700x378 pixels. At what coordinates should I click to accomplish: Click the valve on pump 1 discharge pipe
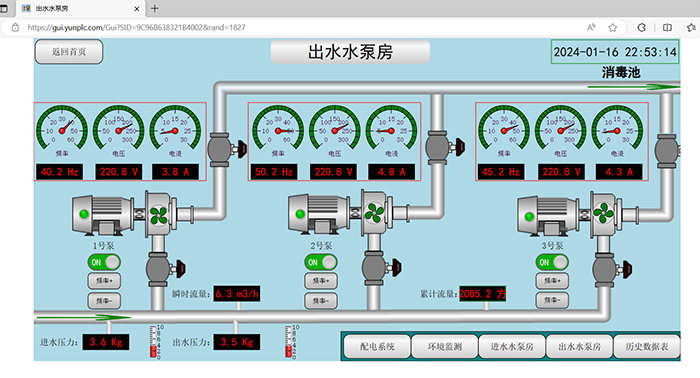pos(225,150)
